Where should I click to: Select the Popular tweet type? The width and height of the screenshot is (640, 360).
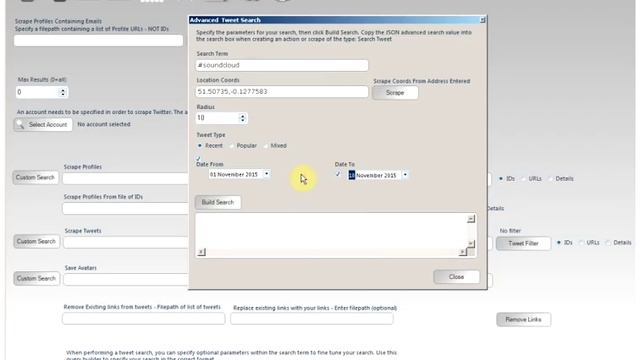(x=232, y=146)
